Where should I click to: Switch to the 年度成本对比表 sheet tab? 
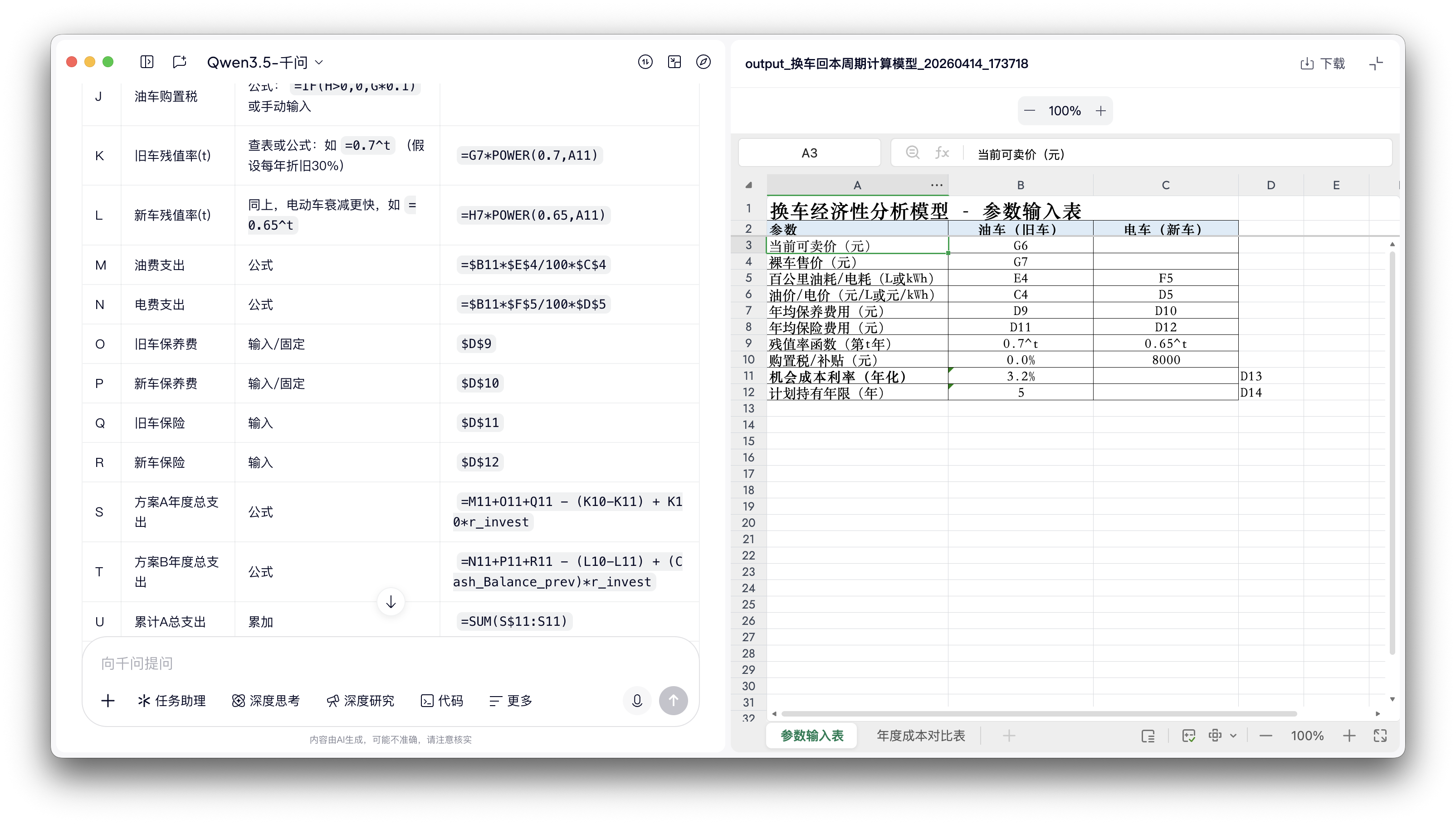pos(920,736)
